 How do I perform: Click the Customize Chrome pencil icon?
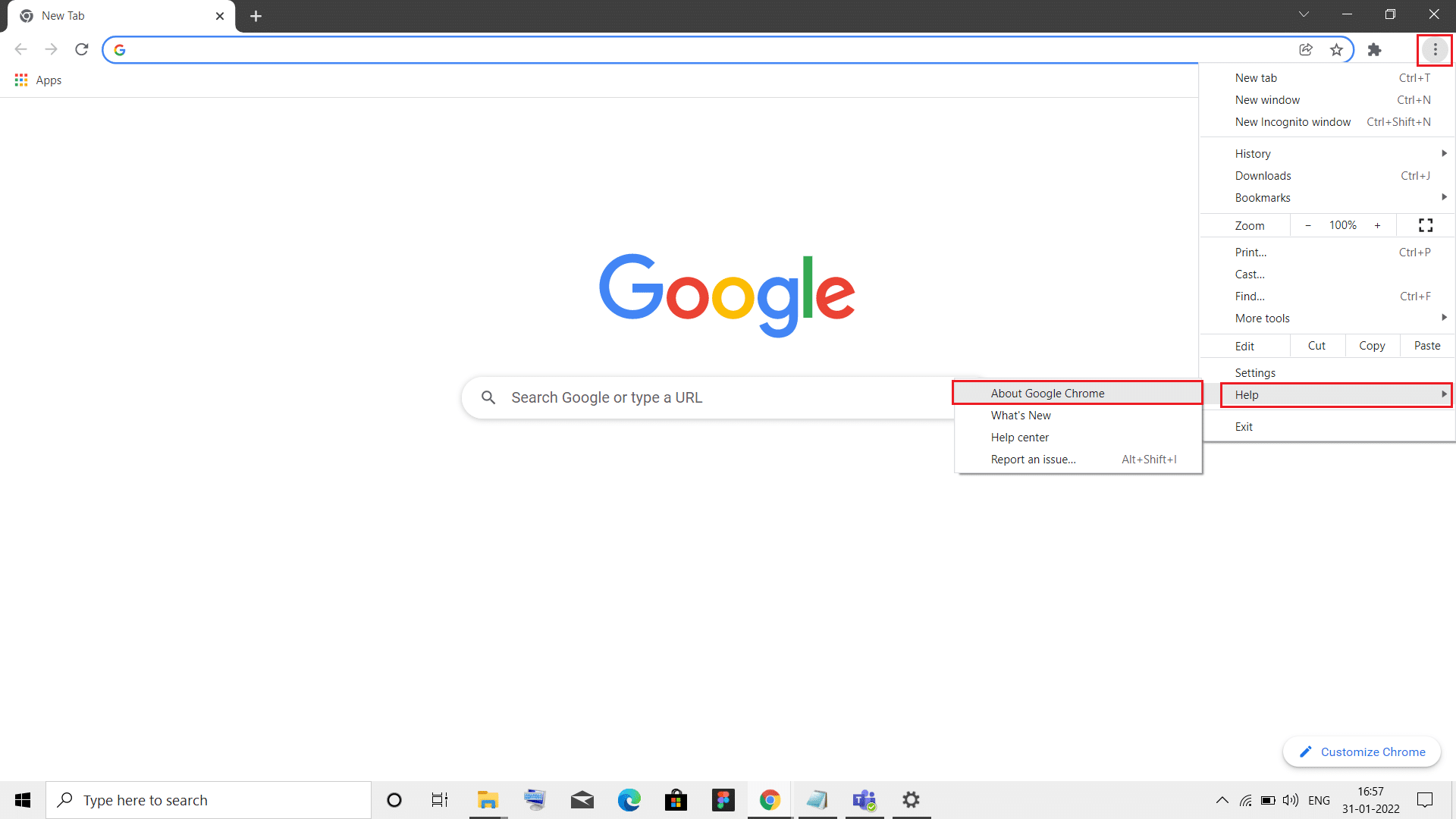click(x=1305, y=751)
